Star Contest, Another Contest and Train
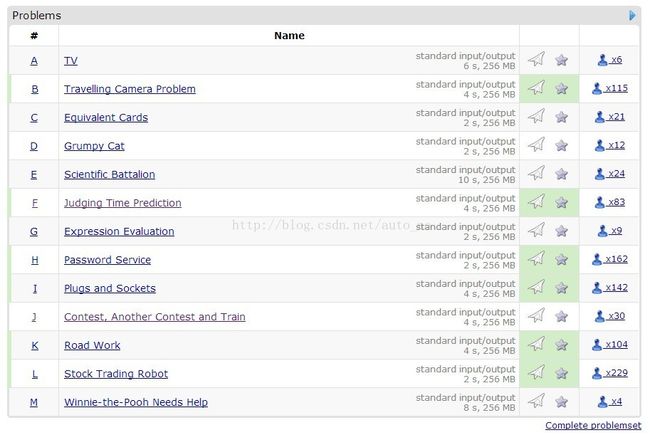650x435 pixels. point(561,316)
